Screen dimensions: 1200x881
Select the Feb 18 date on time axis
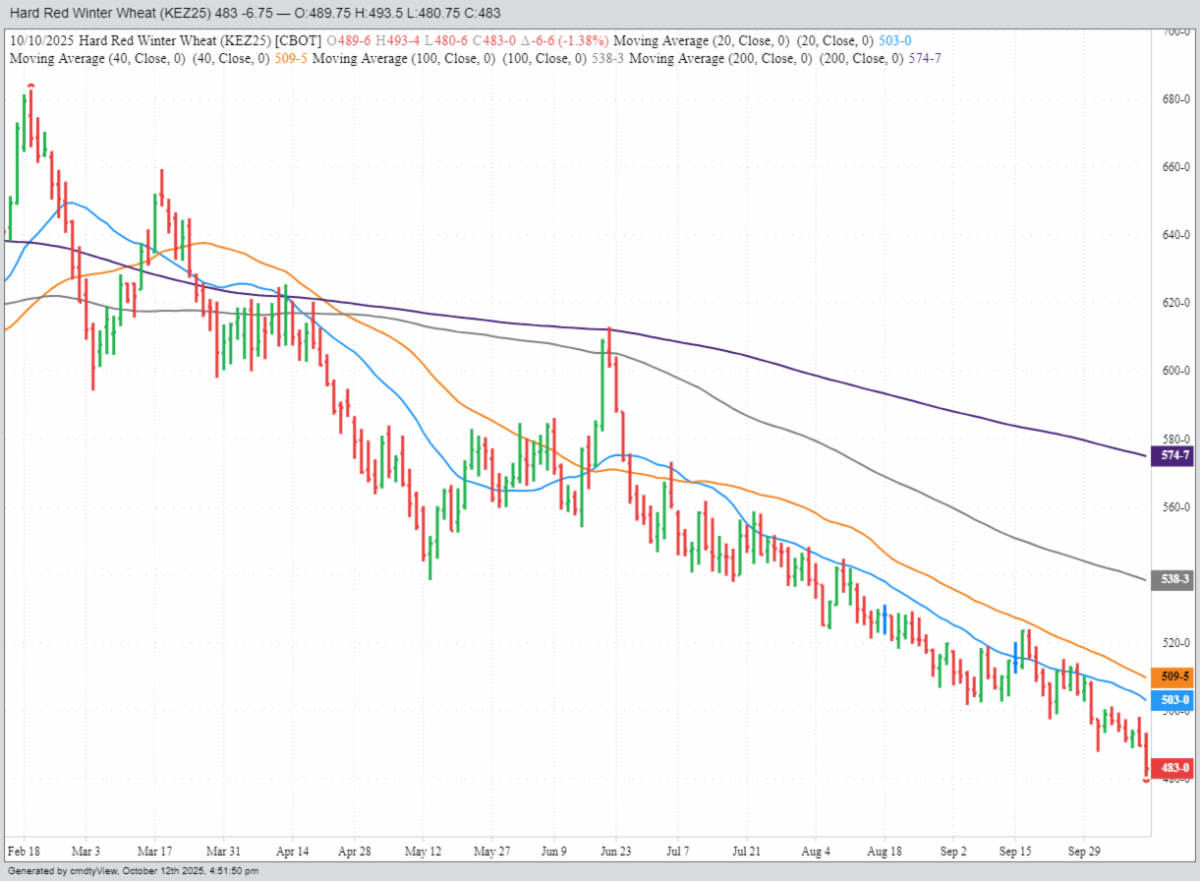[x=22, y=852]
